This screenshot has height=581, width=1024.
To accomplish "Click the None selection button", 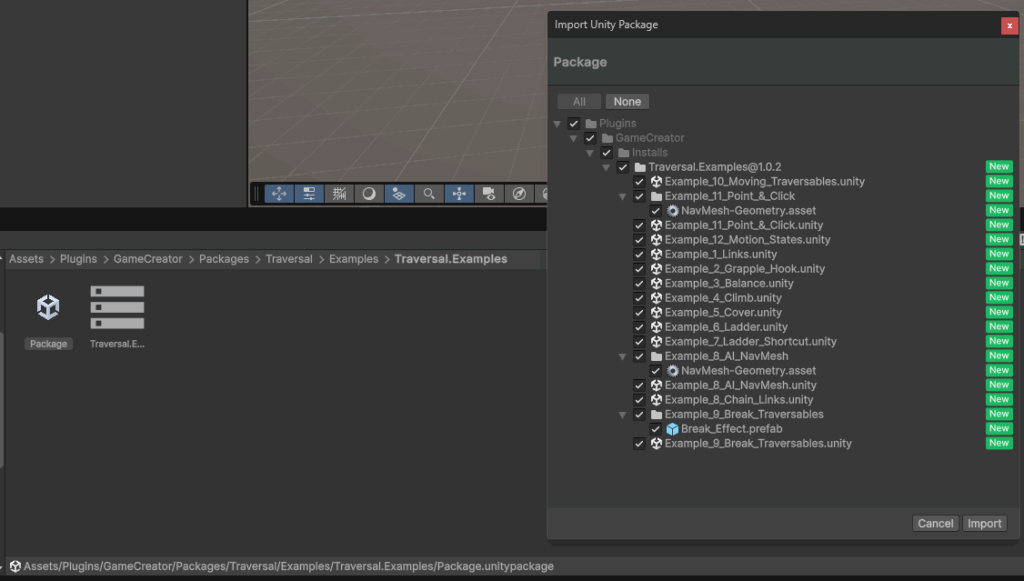I will pyautogui.click(x=627, y=102).
